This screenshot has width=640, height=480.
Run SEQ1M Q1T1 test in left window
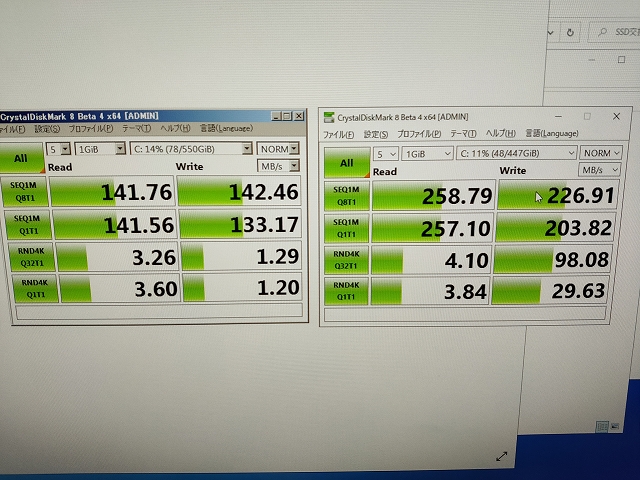pyautogui.click(x=27, y=224)
